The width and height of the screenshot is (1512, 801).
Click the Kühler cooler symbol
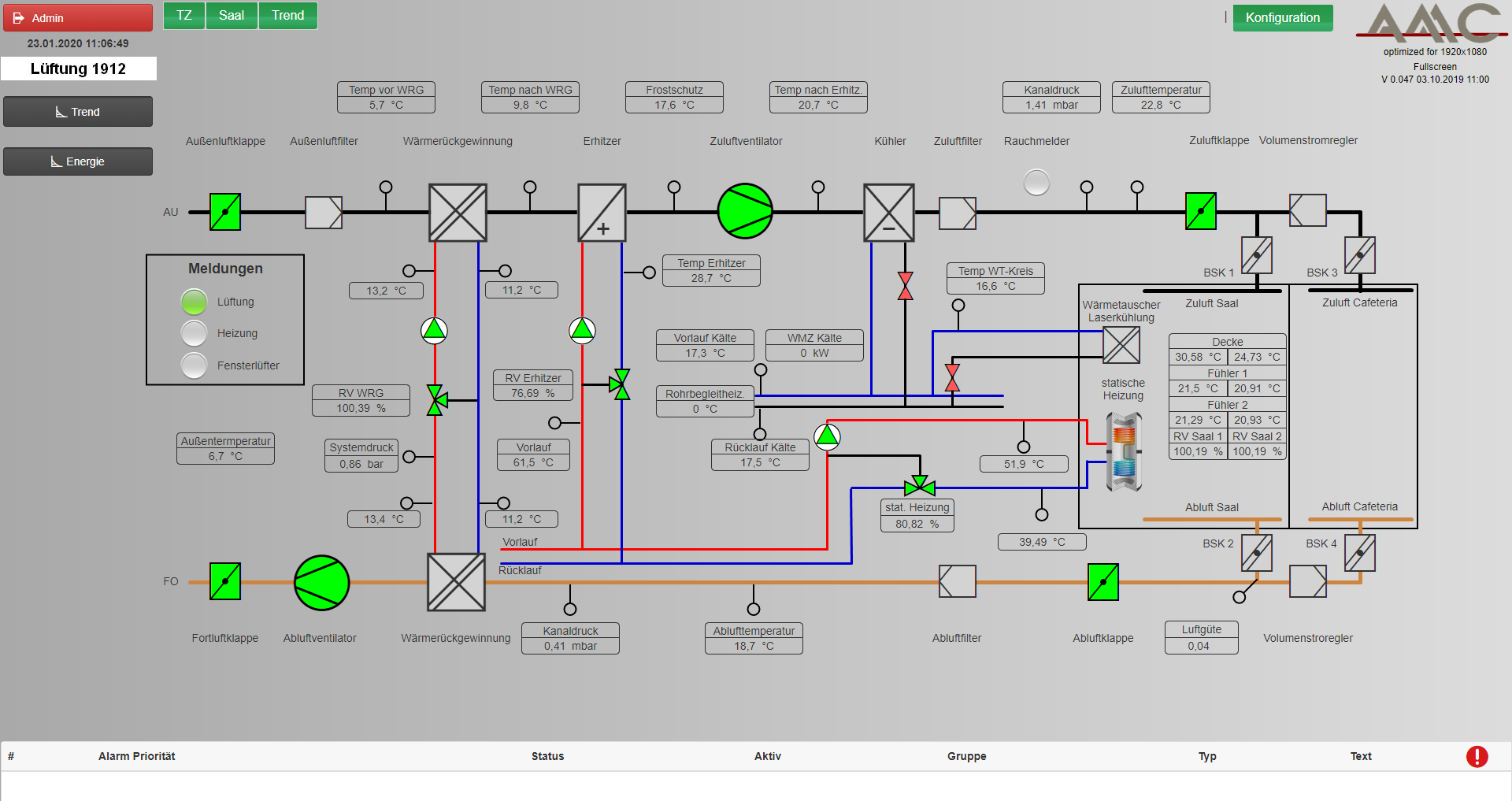tap(888, 213)
